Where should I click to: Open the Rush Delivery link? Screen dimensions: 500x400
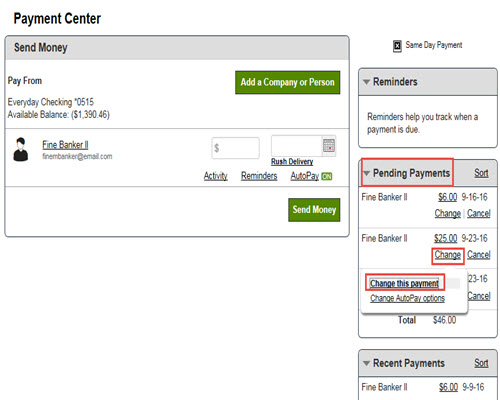pos(292,162)
